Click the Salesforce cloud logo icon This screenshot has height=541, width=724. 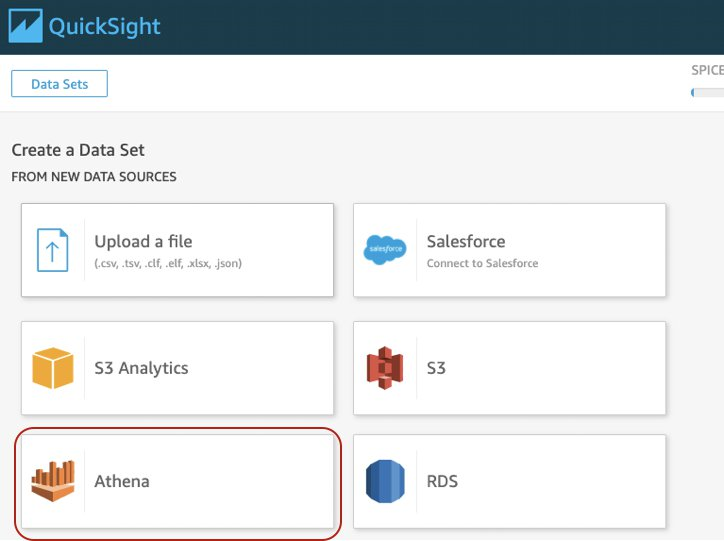point(385,250)
